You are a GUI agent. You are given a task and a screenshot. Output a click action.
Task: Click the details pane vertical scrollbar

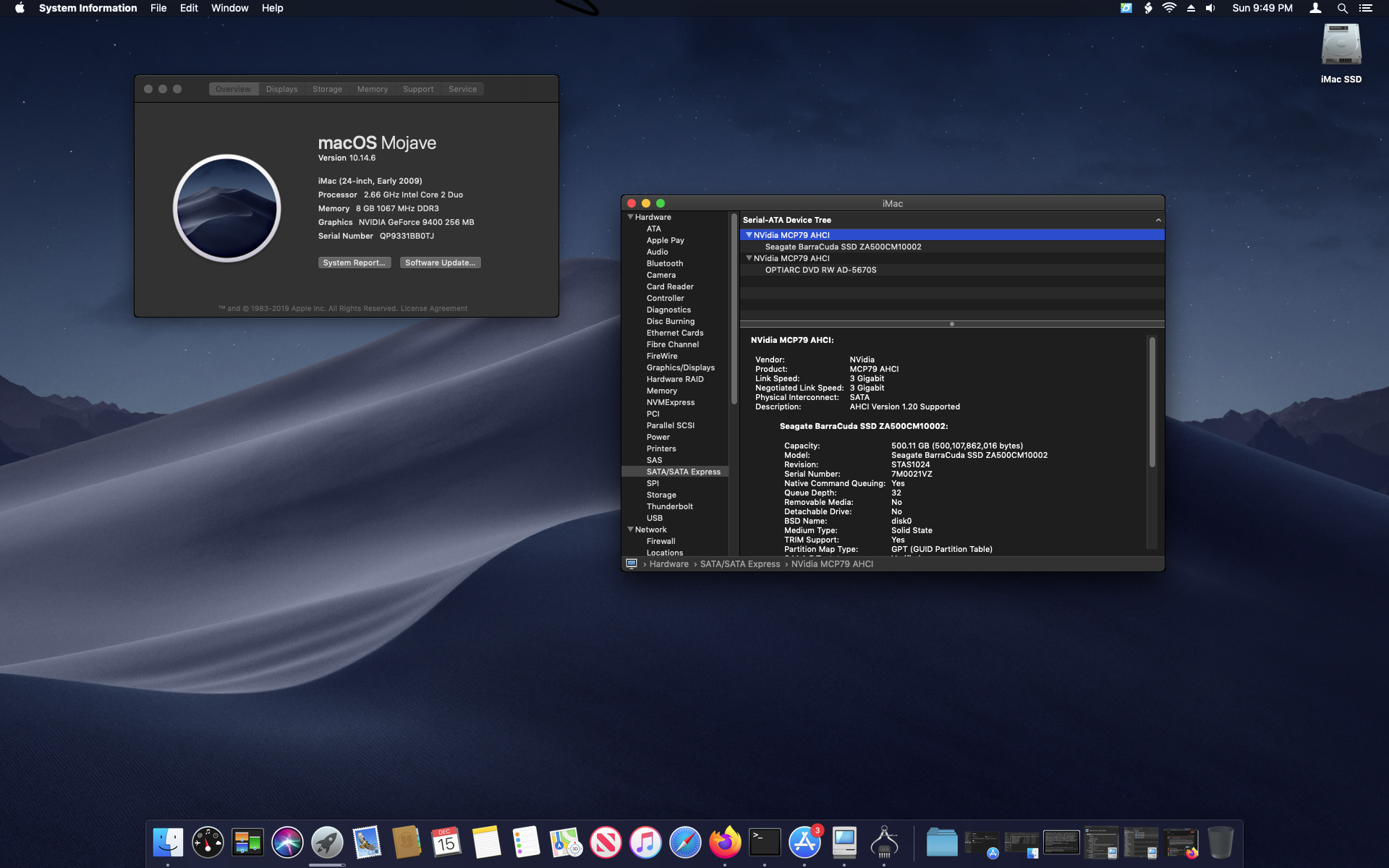click(1152, 401)
